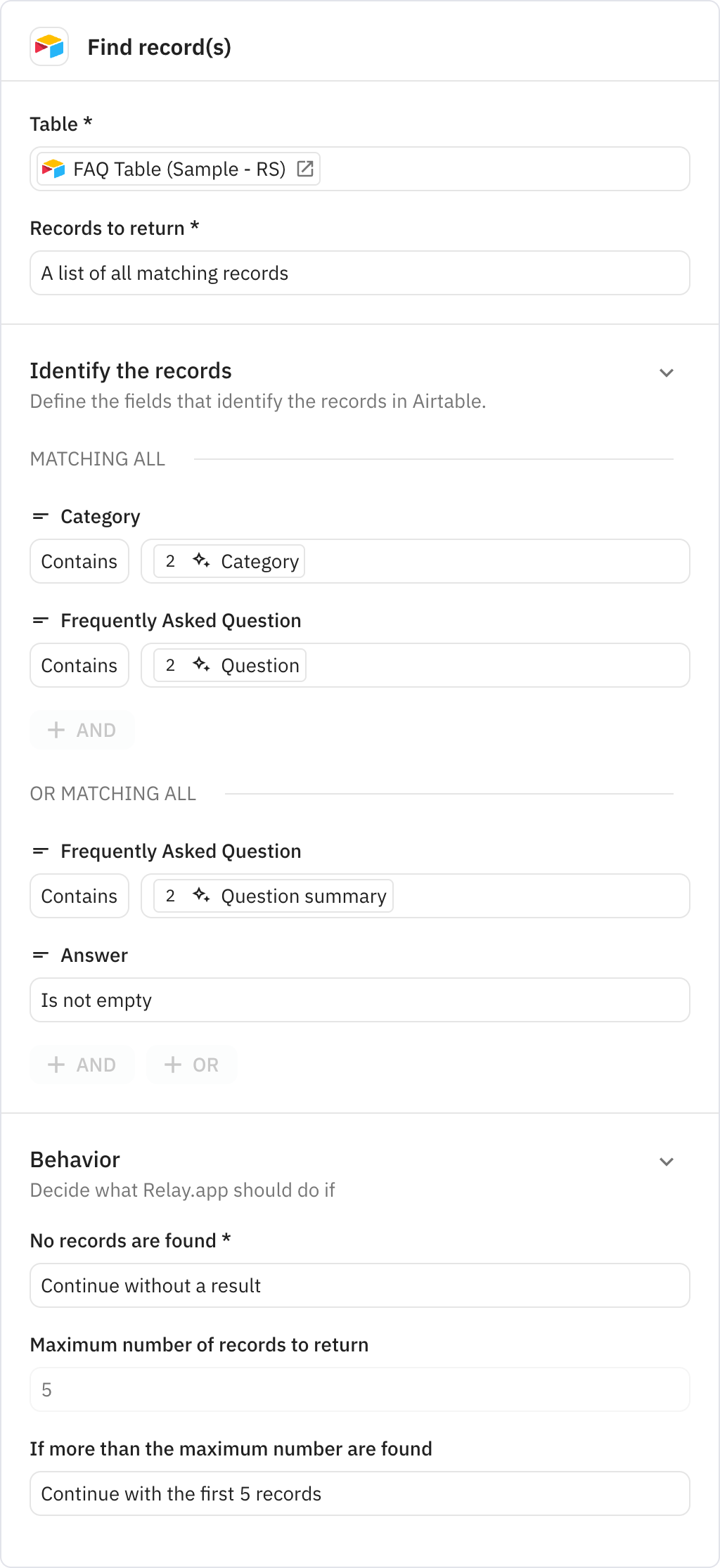Open FAQ Table external link icon
Screen dimensions: 720x1568
[x=305, y=169]
